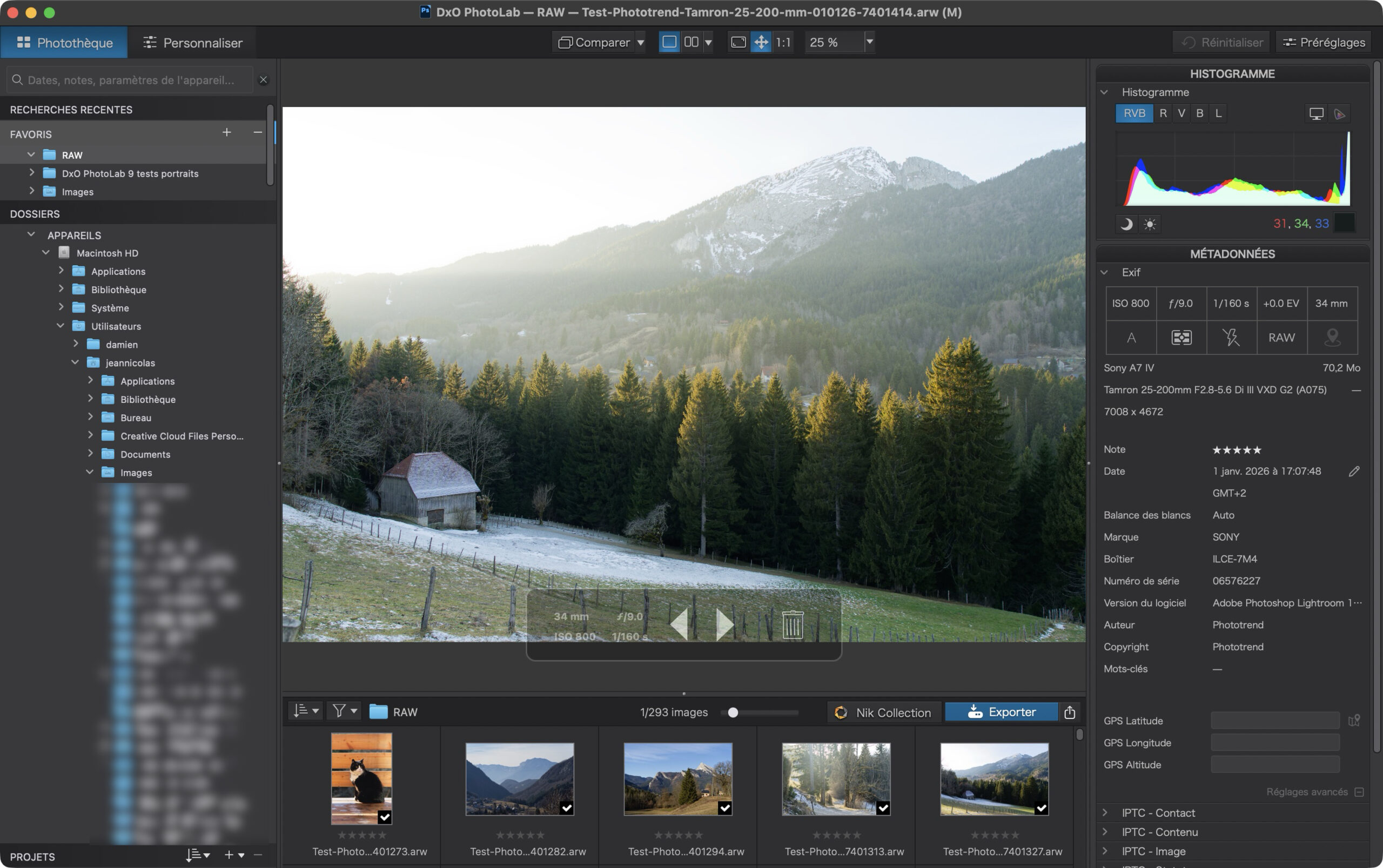
Task: Click next image arrow in overlay
Action: (x=724, y=624)
